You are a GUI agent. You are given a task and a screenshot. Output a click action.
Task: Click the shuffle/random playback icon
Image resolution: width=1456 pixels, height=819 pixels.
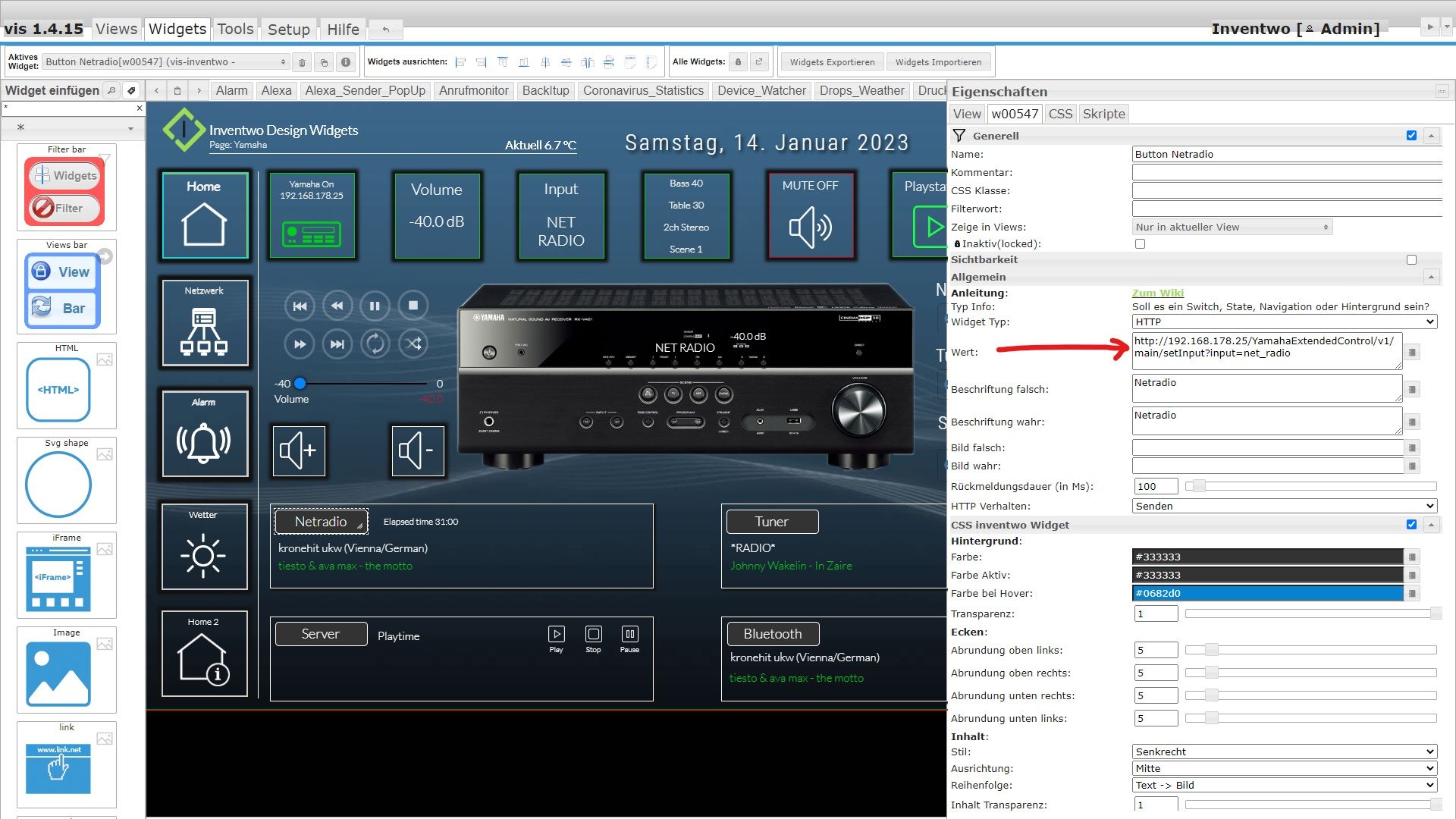click(x=415, y=343)
